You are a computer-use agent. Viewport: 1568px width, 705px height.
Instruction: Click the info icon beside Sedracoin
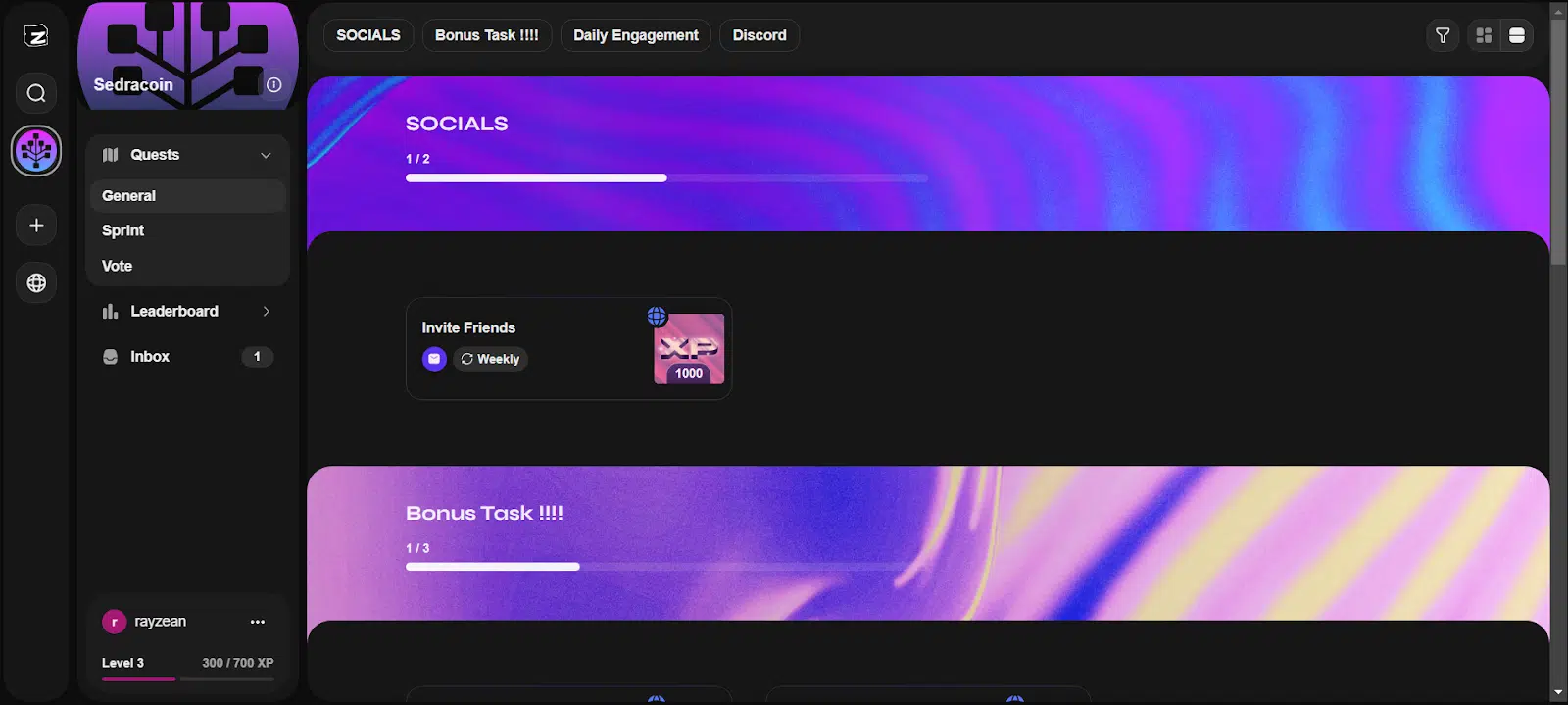click(x=273, y=85)
